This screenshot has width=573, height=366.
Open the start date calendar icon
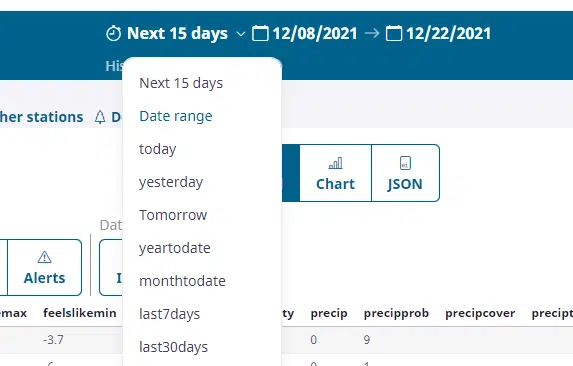tap(260, 33)
